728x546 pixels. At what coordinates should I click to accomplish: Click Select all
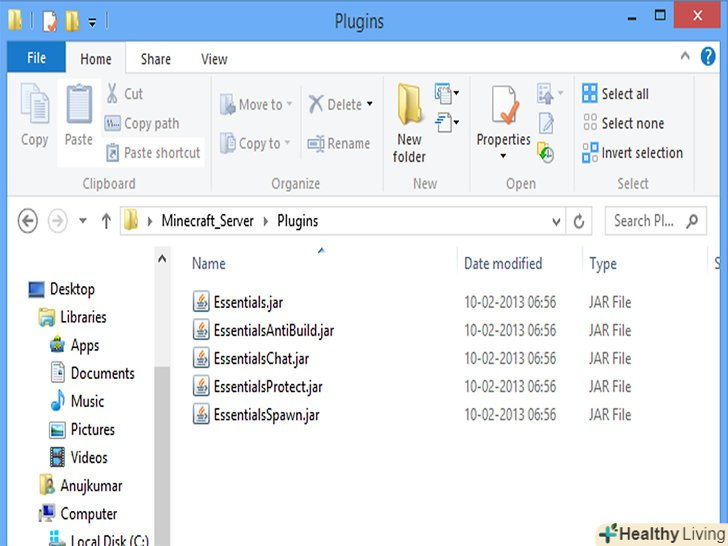(616, 93)
